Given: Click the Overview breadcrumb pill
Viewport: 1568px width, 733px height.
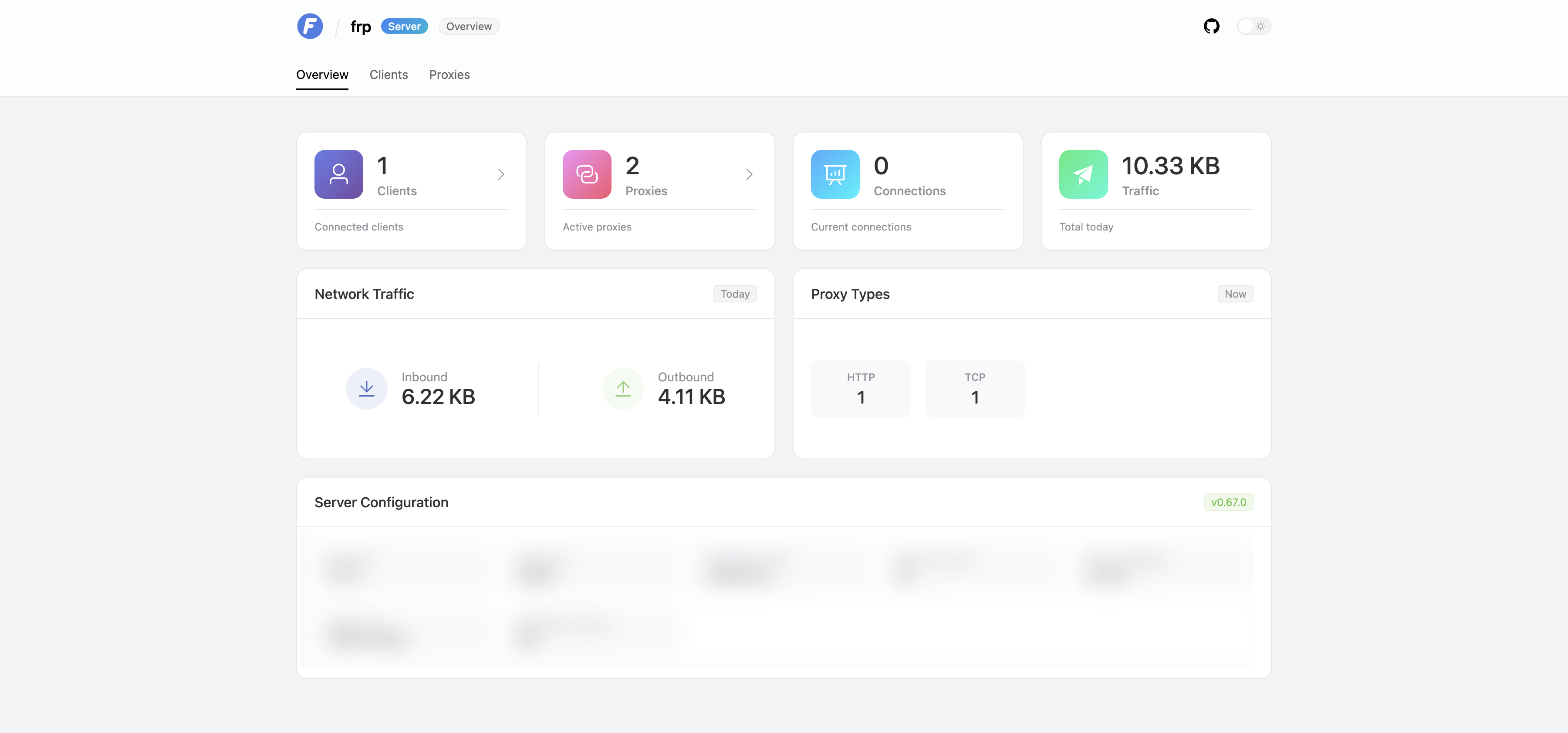Looking at the screenshot, I should [x=469, y=26].
